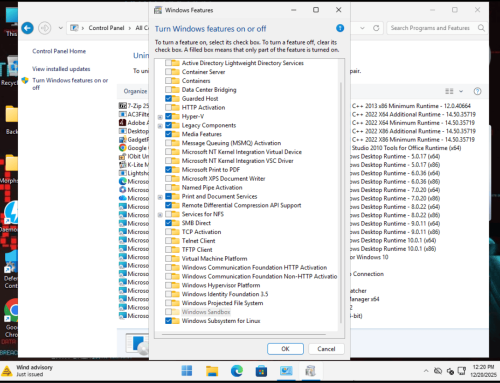500x383 pixels.
Task: Click the Google Chrome desktop shortcut
Action: (x=12, y=318)
